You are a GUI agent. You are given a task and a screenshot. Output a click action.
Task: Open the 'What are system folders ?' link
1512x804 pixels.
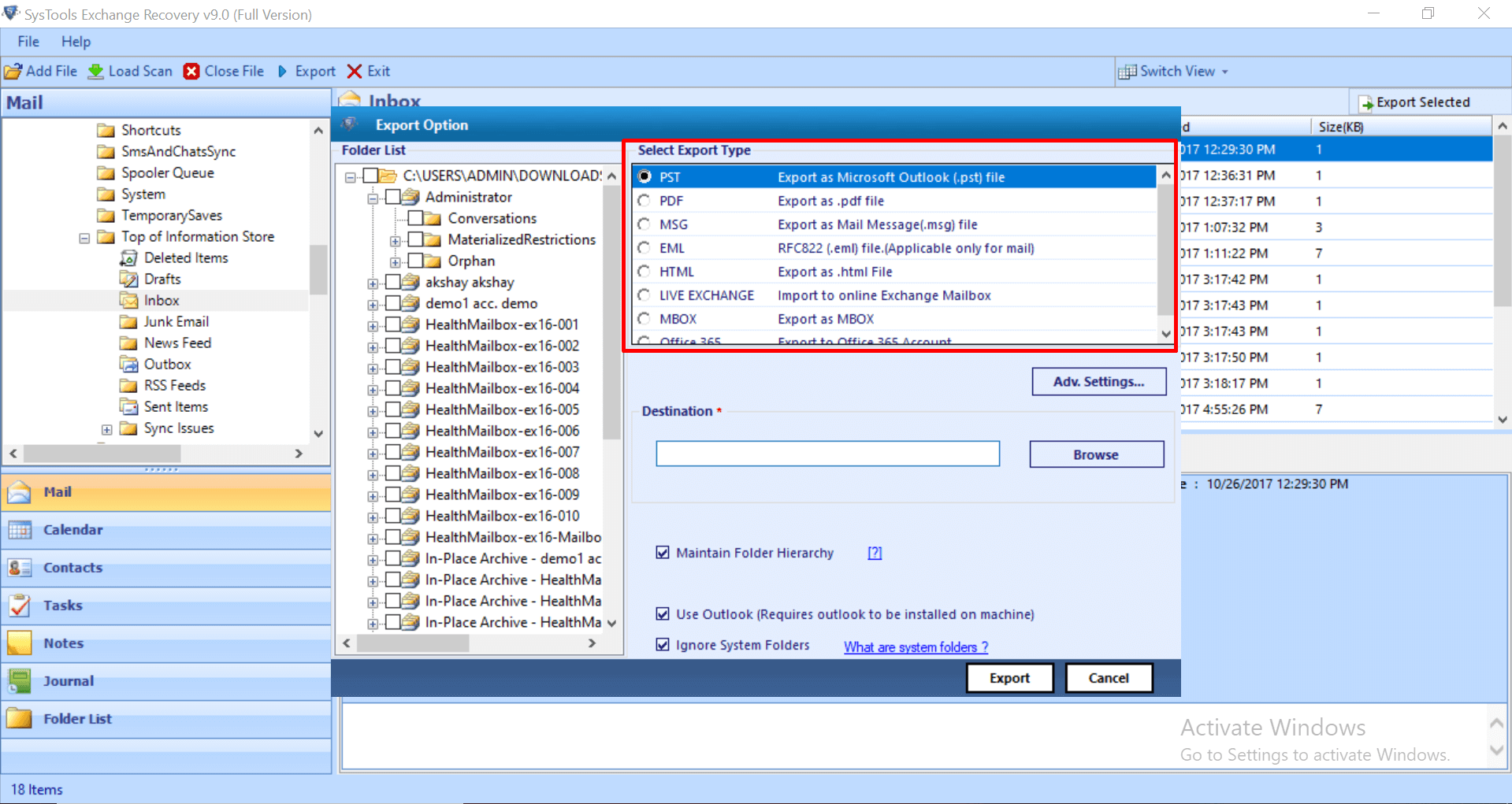coord(916,647)
